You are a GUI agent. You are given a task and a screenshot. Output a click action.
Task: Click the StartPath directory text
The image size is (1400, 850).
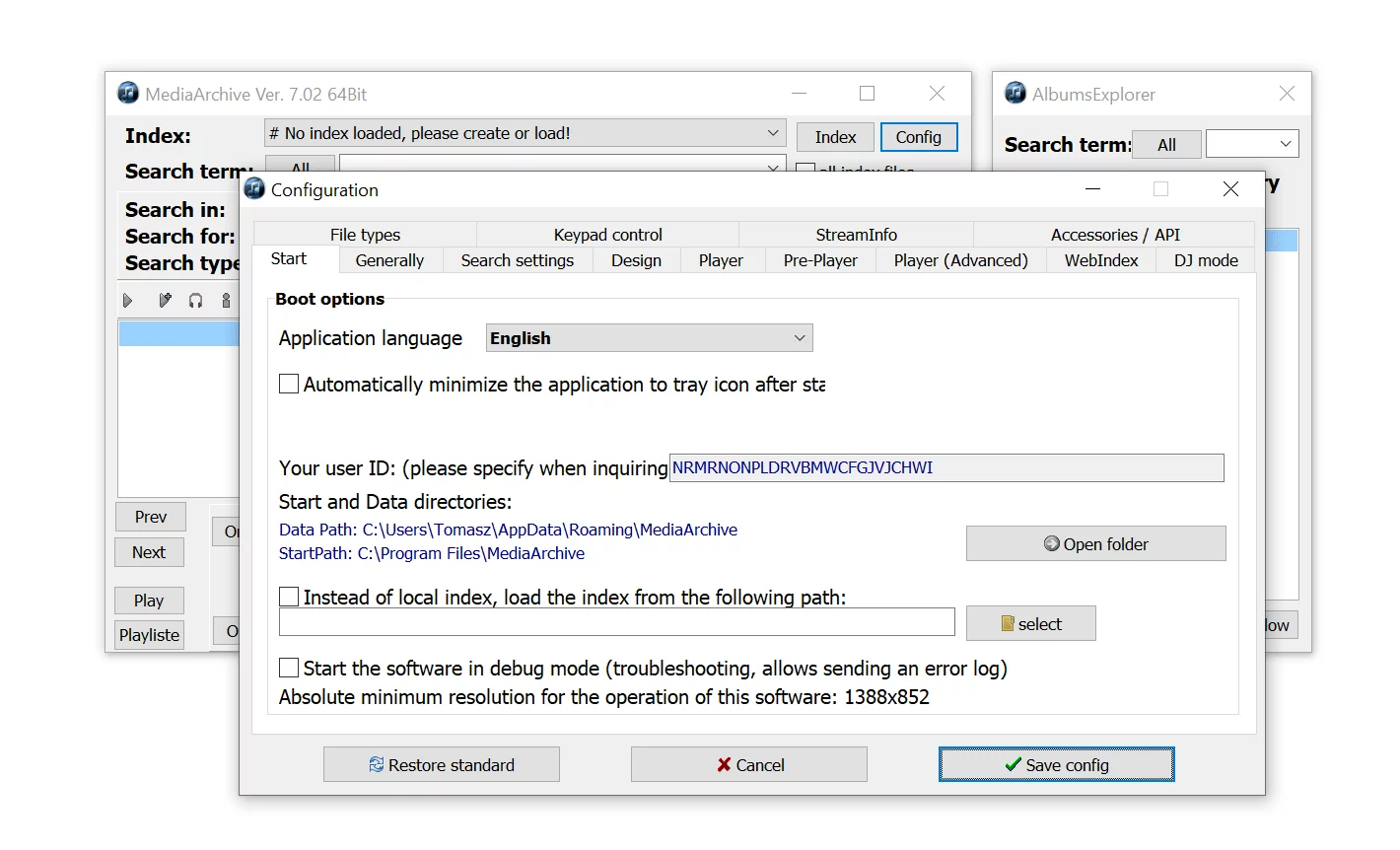click(x=432, y=553)
